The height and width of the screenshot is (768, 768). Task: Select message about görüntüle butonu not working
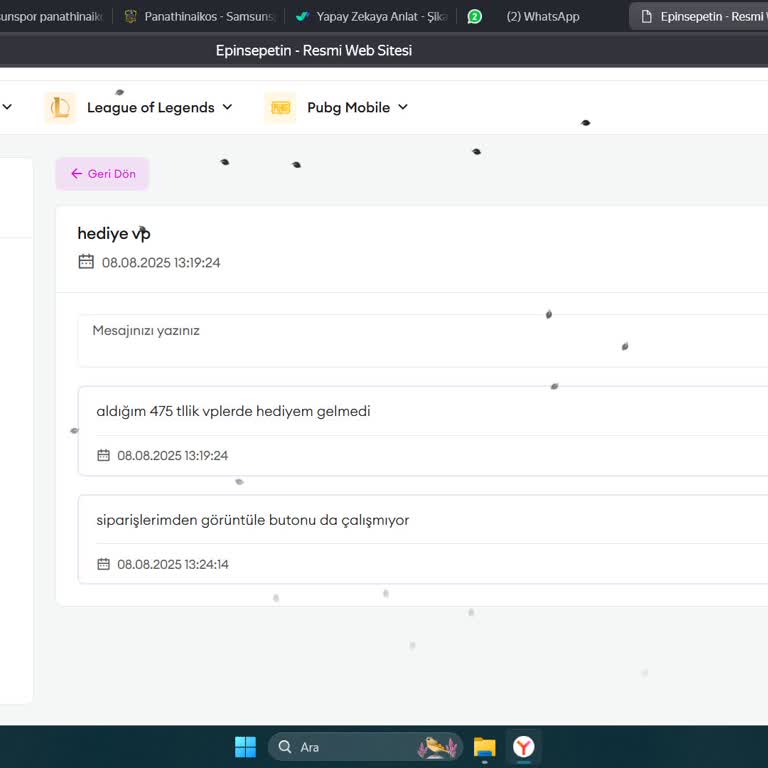[x=253, y=520]
